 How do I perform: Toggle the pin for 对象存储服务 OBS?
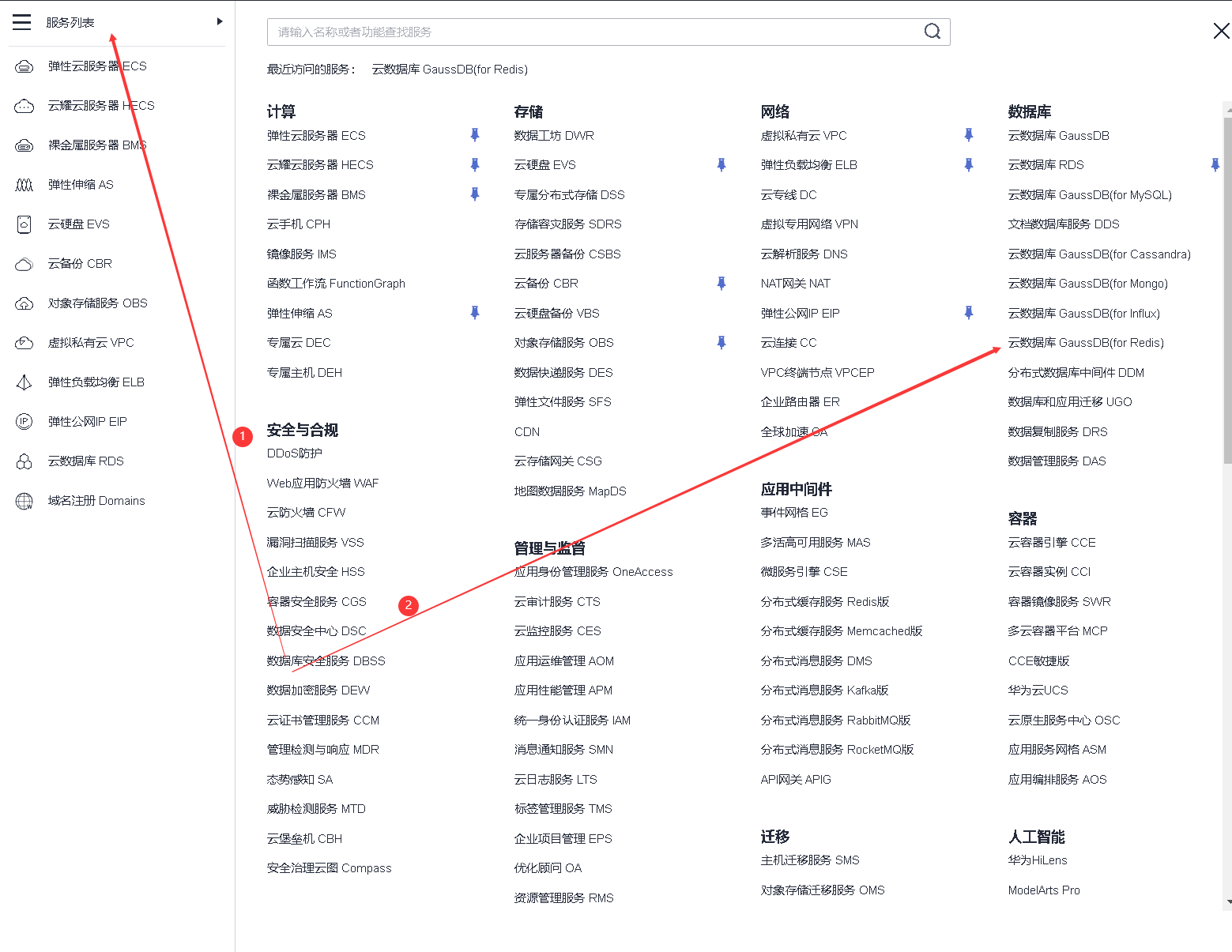point(721,342)
